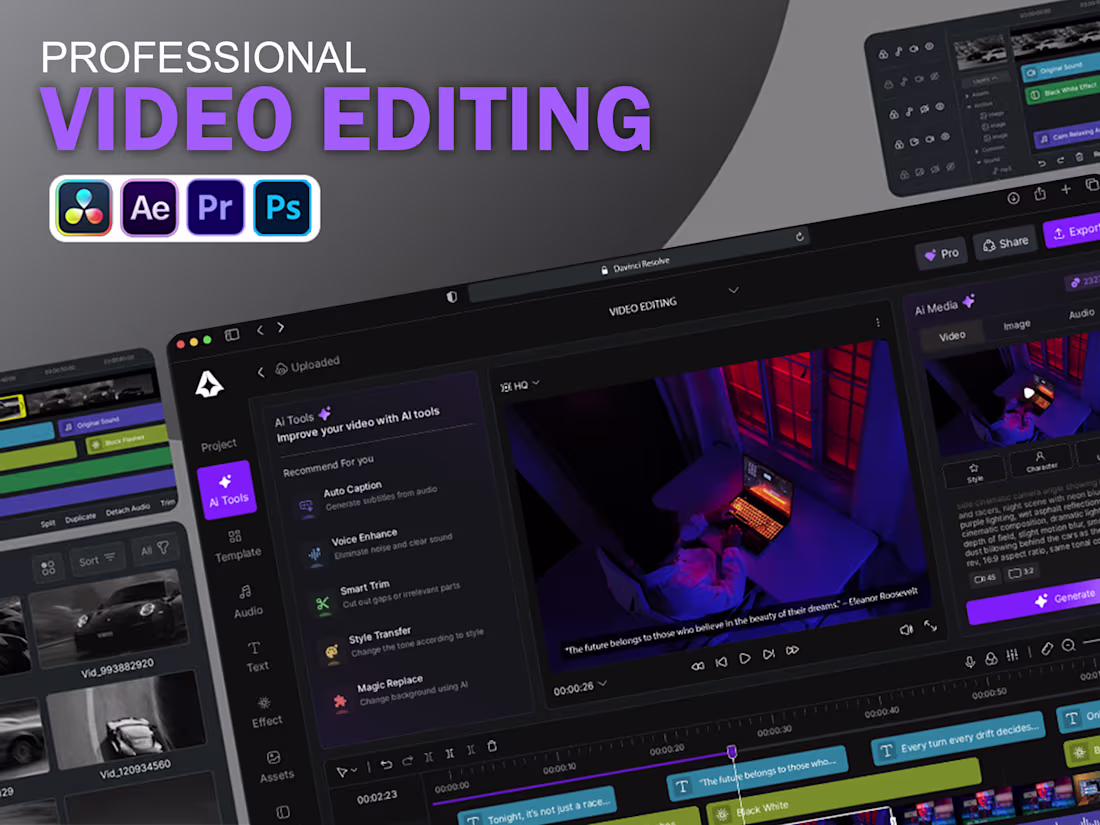Open Project in the left sidebar

[x=219, y=445]
